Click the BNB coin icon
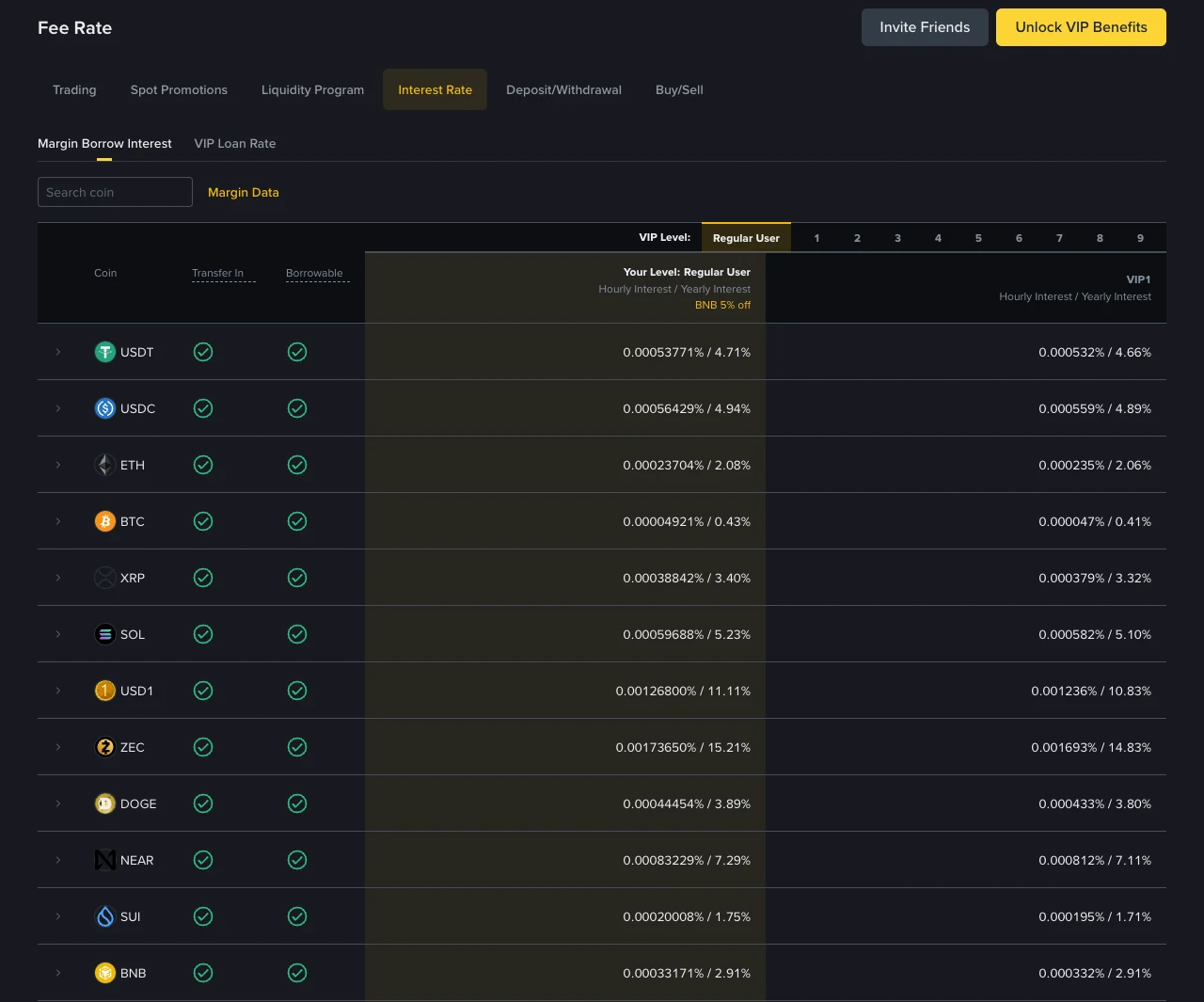1204x1002 pixels. point(105,973)
